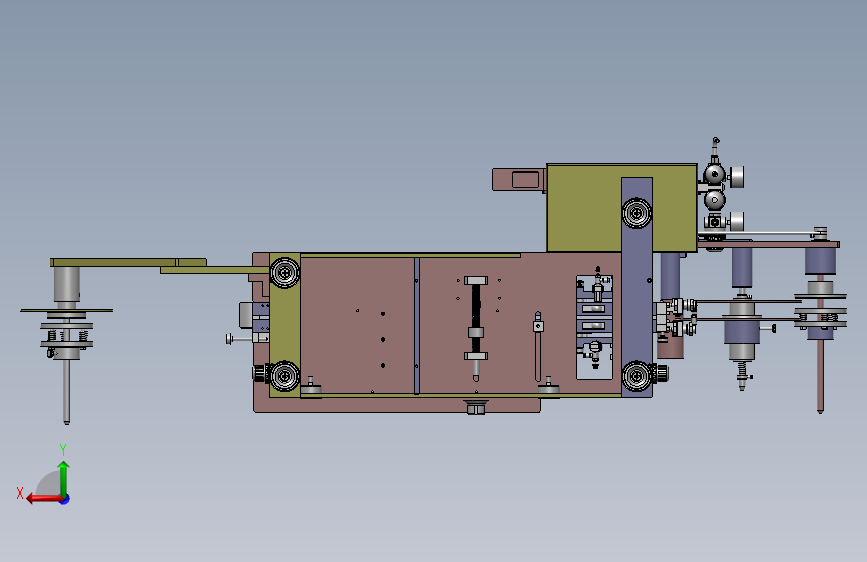Image resolution: width=867 pixels, height=562 pixels.
Task: Select the lower roller wheel on the olive left bracket
Action: [x=285, y=376]
